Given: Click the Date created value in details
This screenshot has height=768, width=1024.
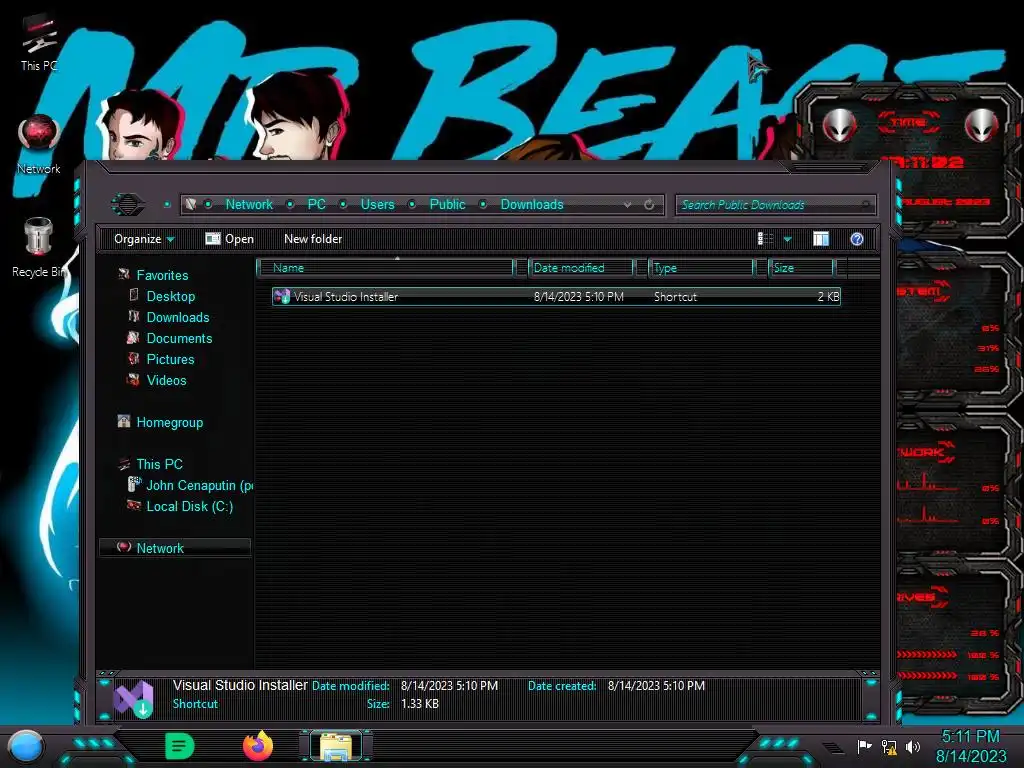Looking at the screenshot, I should pos(656,686).
